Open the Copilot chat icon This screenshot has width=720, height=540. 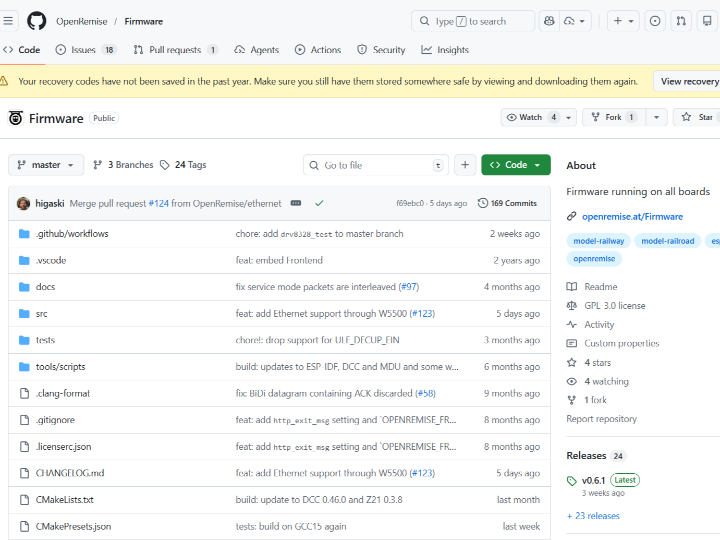(549, 21)
